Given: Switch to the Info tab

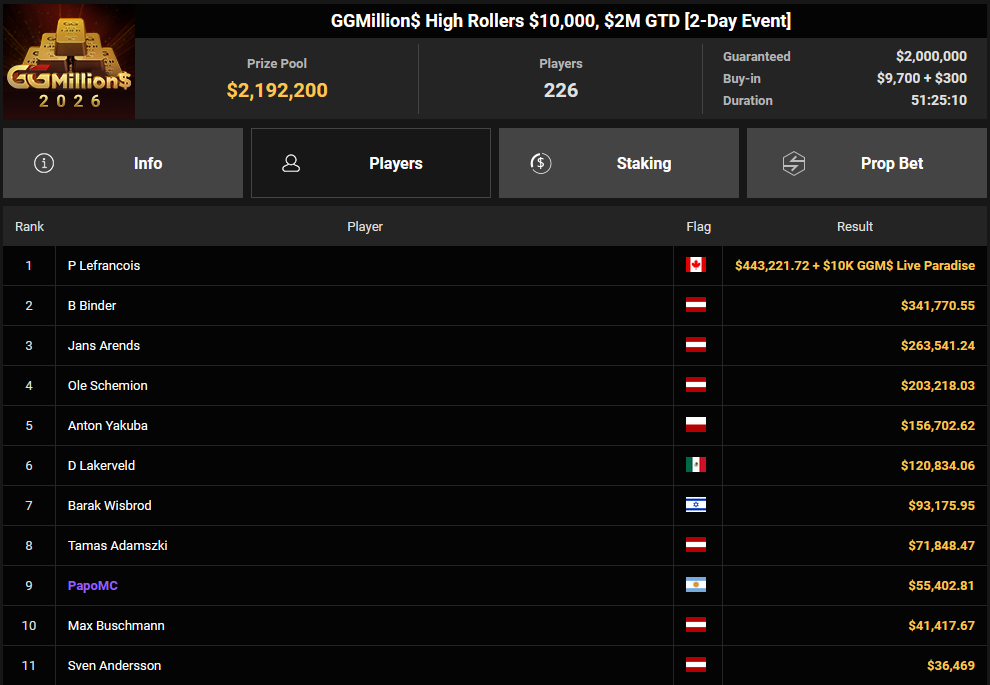Looking at the screenshot, I should pos(123,163).
